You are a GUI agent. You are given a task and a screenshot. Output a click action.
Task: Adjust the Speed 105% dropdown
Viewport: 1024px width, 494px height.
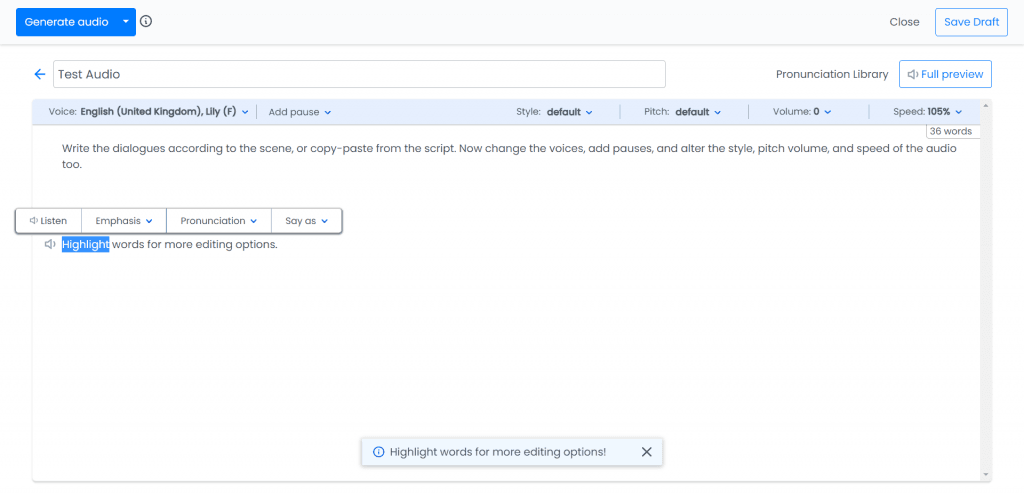(x=927, y=112)
